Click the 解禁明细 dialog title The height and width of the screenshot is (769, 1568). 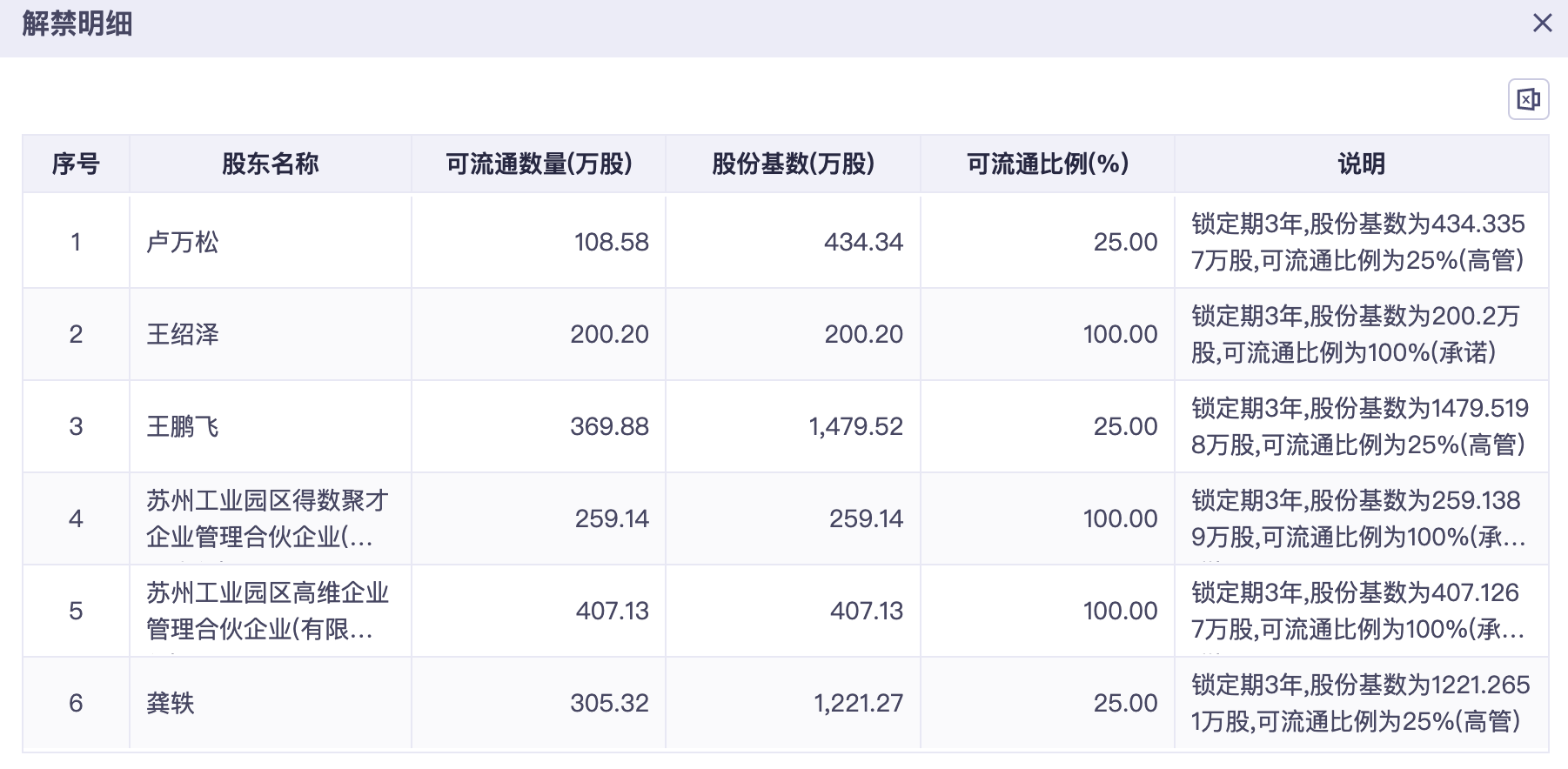click(77, 24)
